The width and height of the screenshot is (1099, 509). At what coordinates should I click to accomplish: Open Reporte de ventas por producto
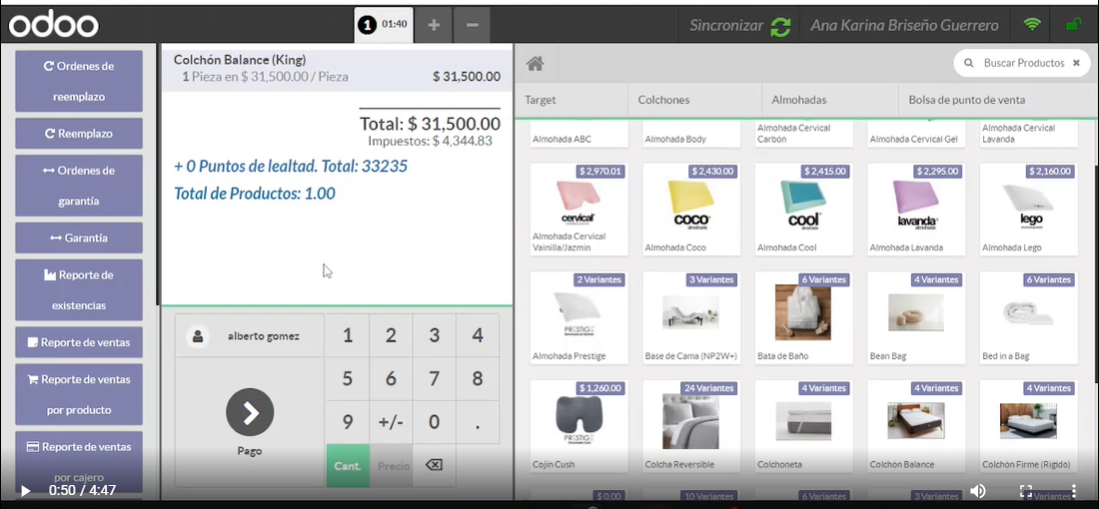78,394
